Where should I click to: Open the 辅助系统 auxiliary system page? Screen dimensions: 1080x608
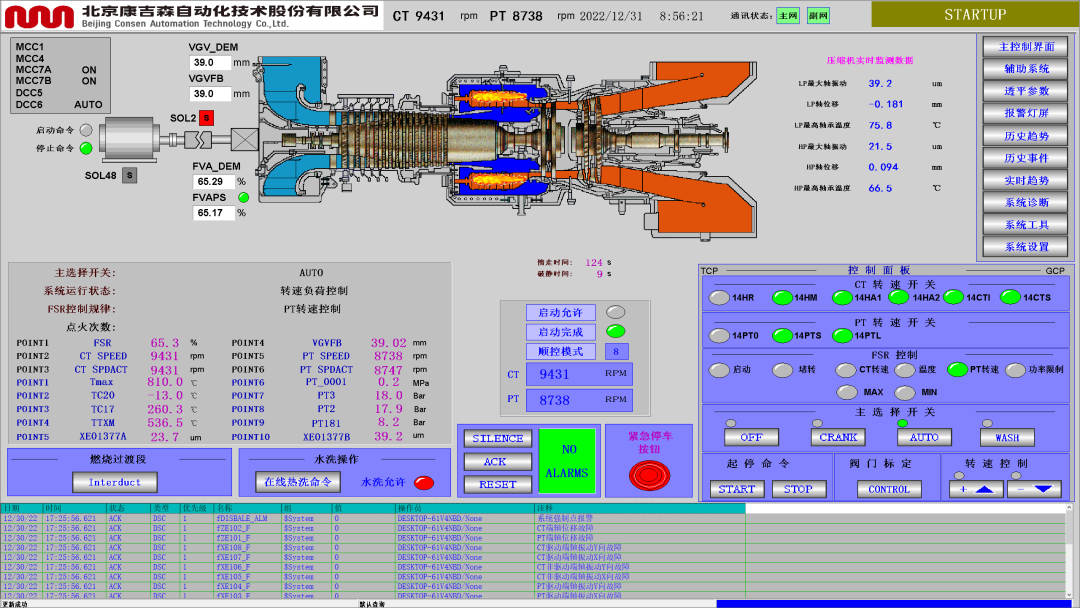coord(1026,69)
